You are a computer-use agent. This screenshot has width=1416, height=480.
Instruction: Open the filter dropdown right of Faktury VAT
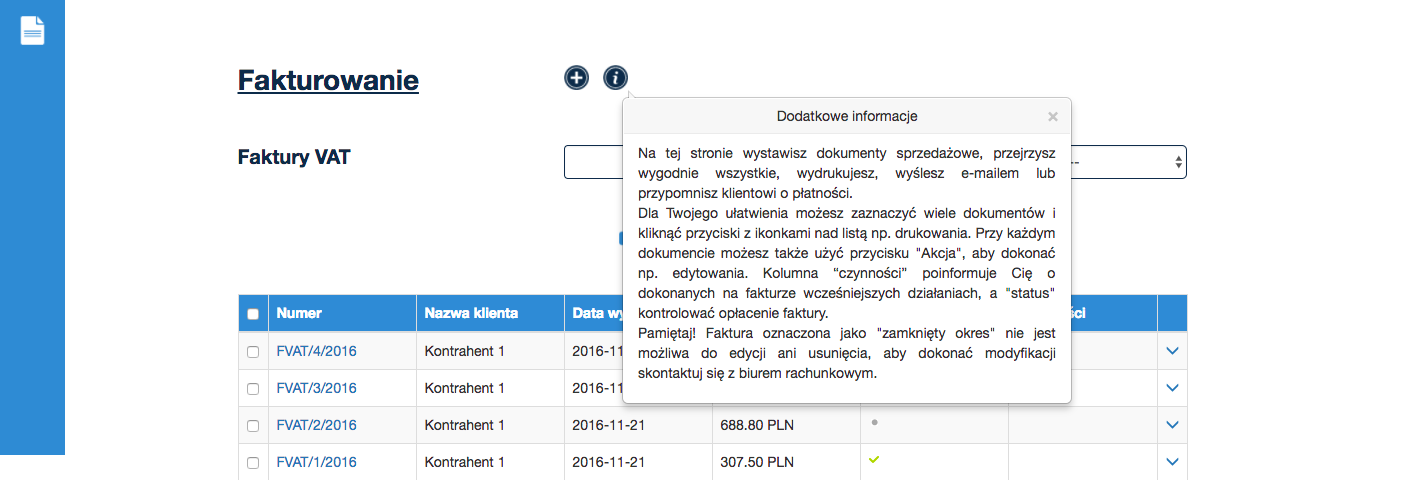pos(1130,162)
